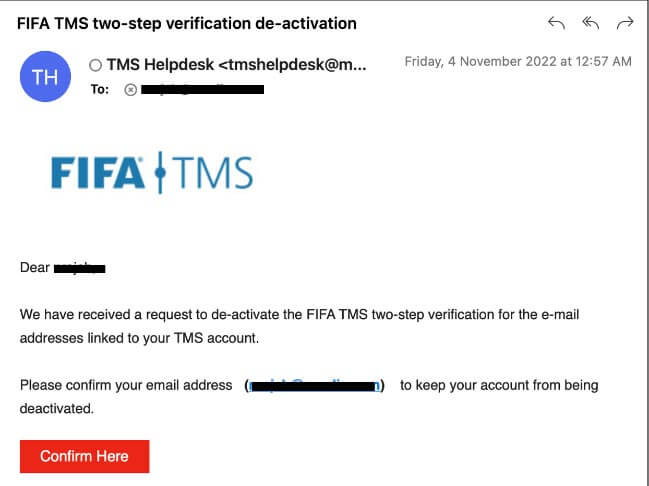Click the Reply arrow icon

(557, 22)
